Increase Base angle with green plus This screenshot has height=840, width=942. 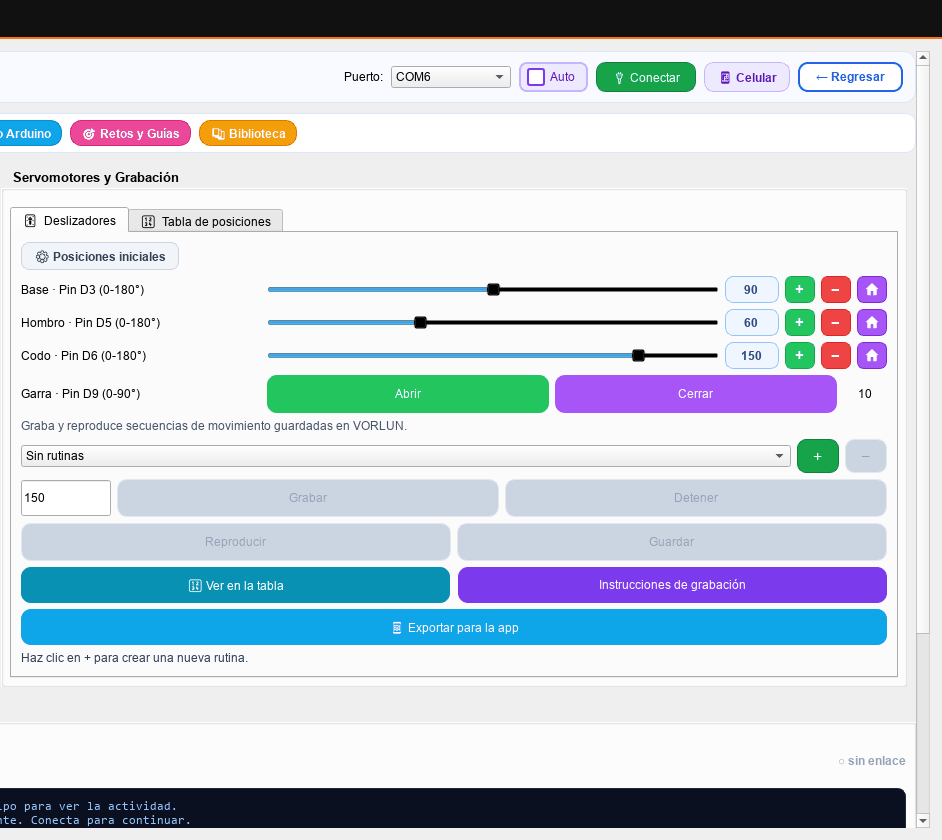point(800,290)
